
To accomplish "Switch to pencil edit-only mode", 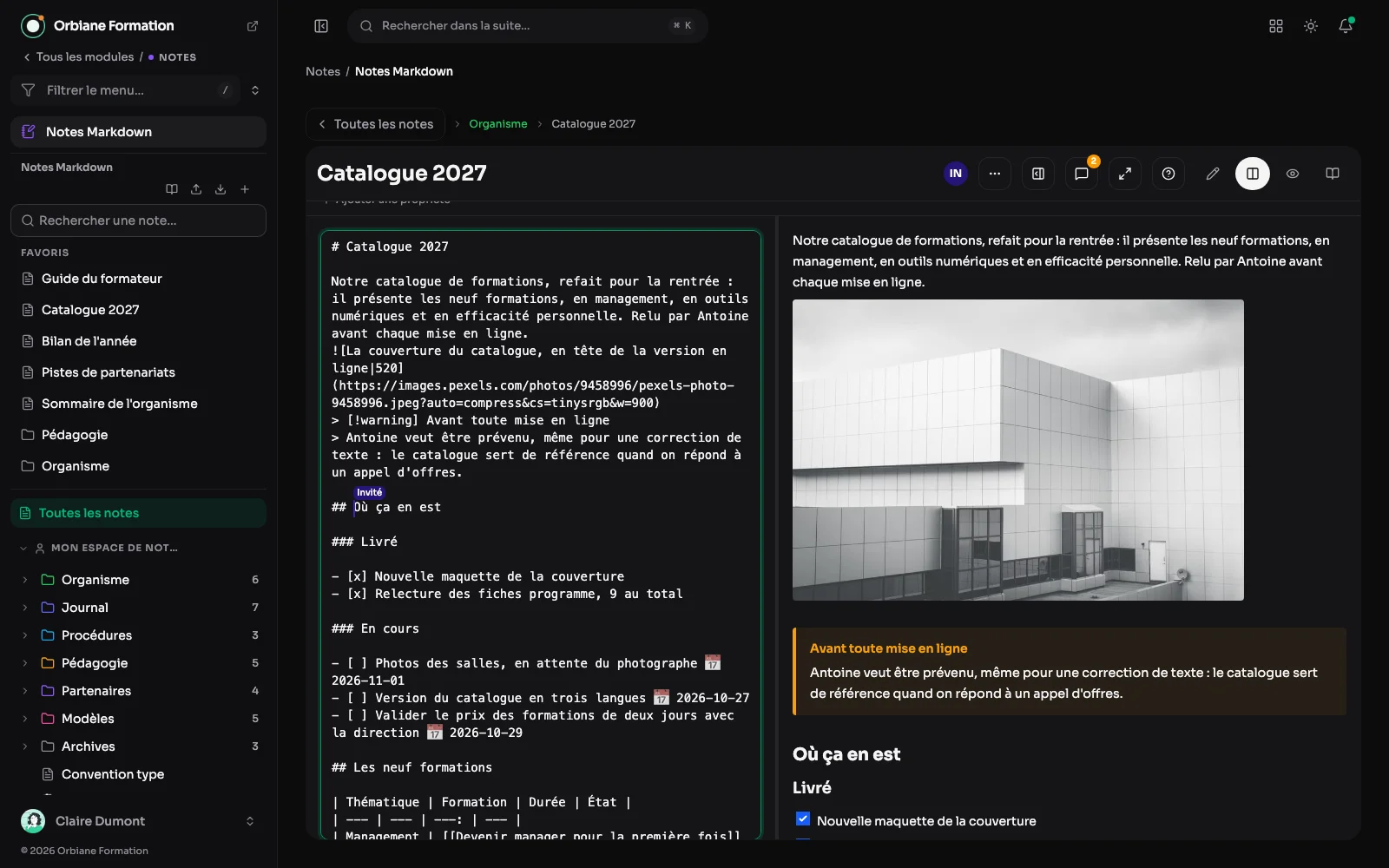I will click(1213, 174).
